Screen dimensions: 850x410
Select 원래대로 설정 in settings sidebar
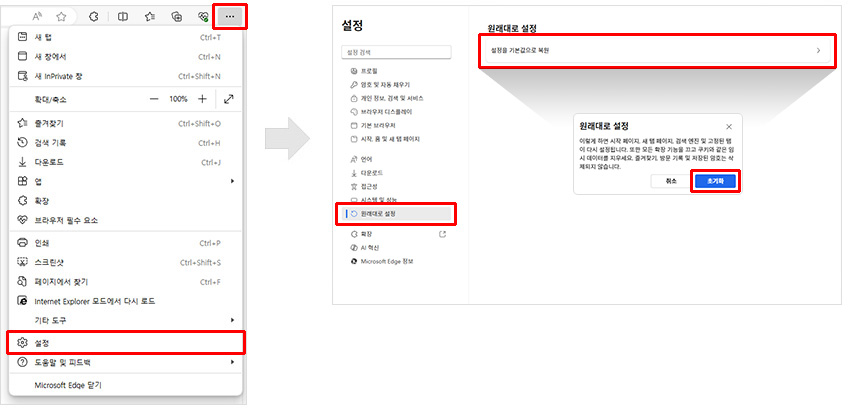[398, 213]
